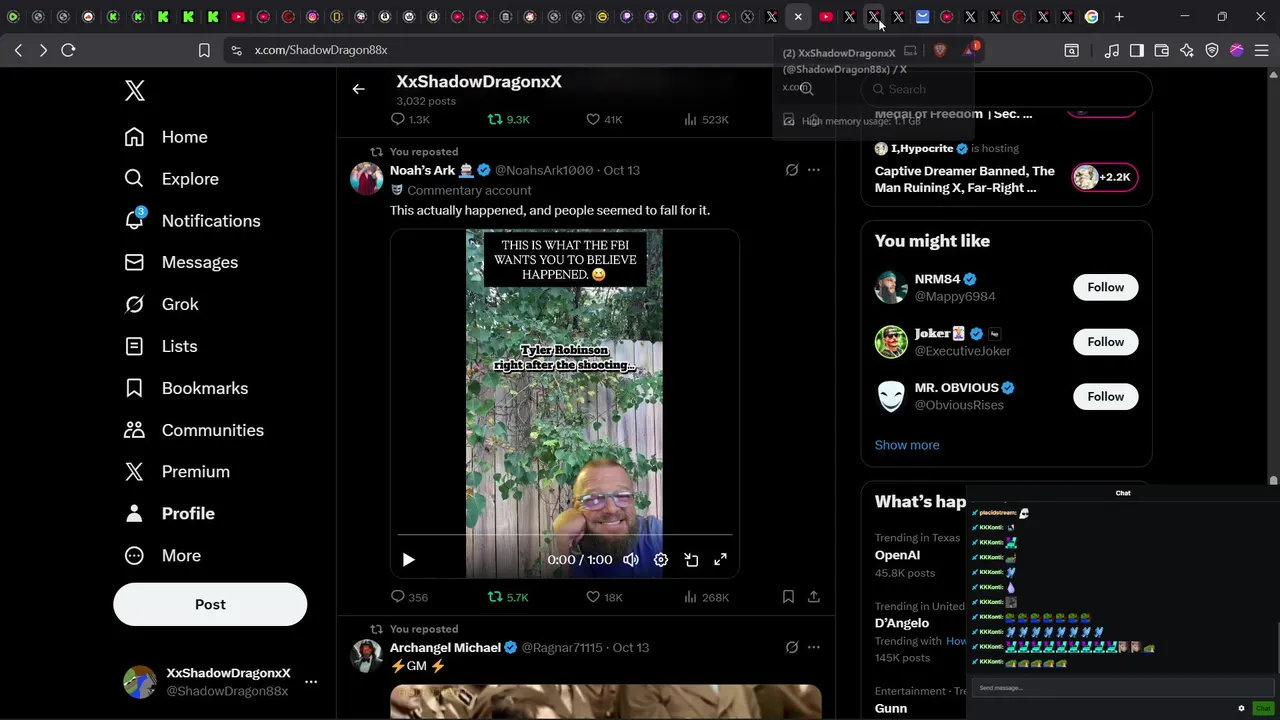This screenshot has height=720, width=1280.
Task: Click the green Chat send button
Action: coord(1263,708)
